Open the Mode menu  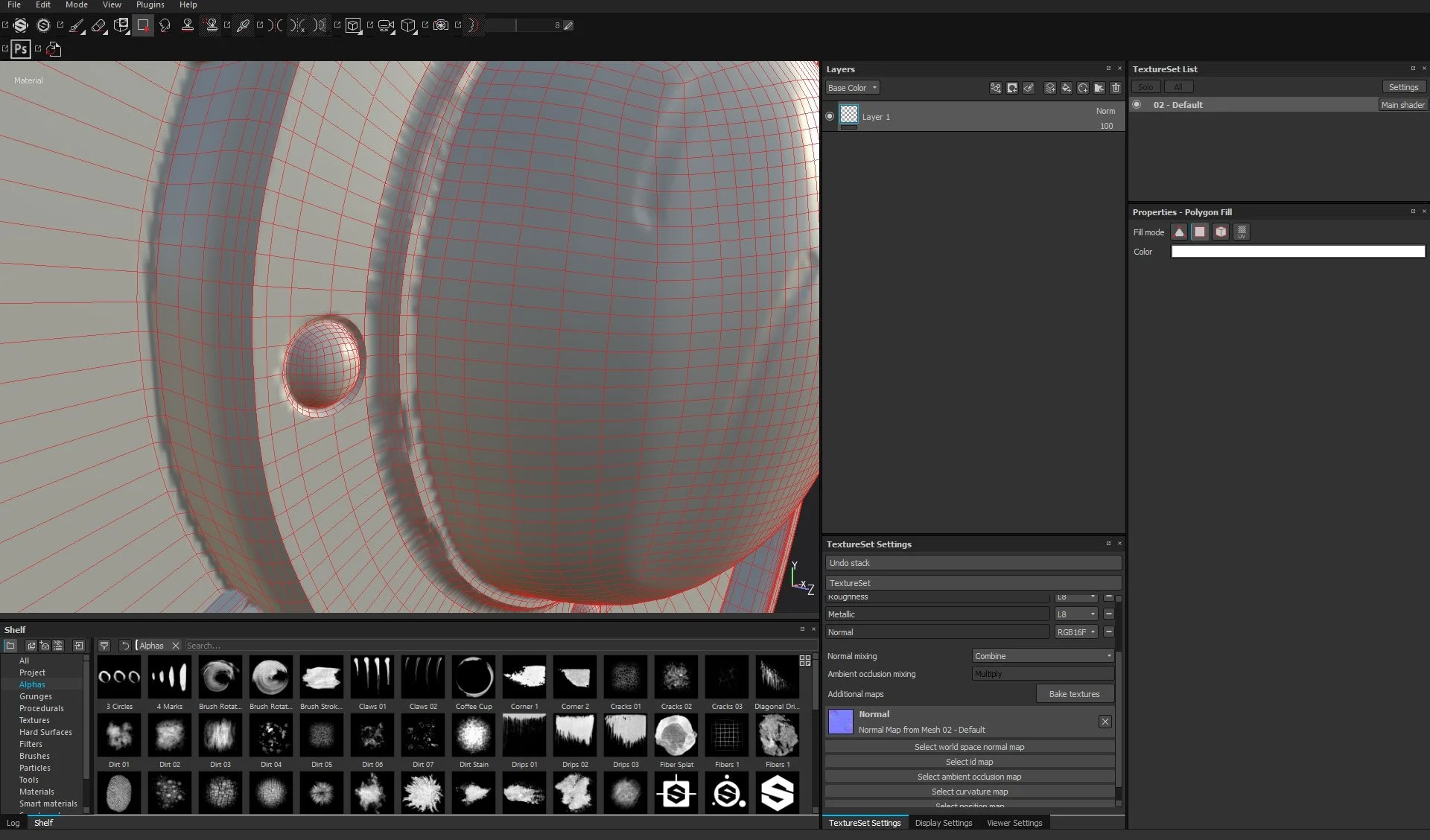(77, 4)
